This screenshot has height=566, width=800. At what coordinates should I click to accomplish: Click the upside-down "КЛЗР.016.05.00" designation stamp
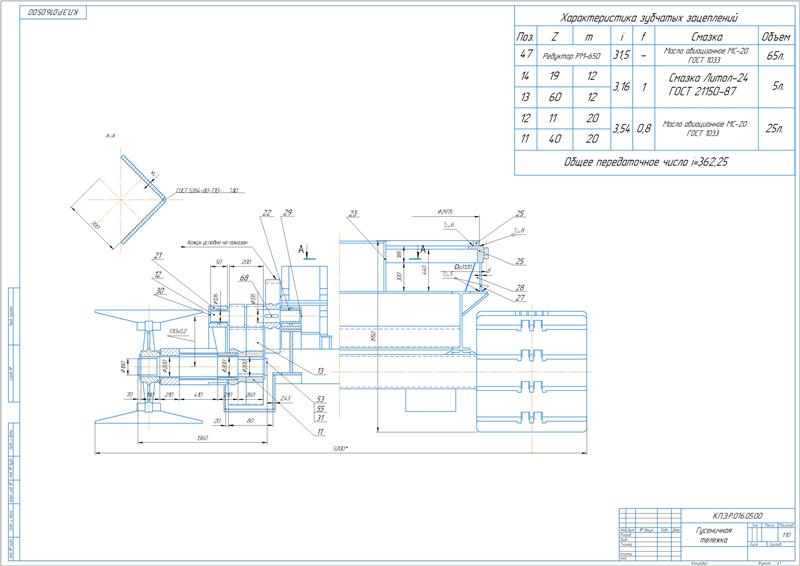coord(54,12)
